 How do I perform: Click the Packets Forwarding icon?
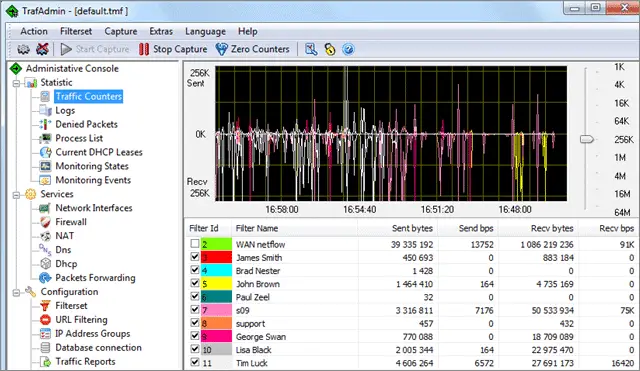point(45,278)
